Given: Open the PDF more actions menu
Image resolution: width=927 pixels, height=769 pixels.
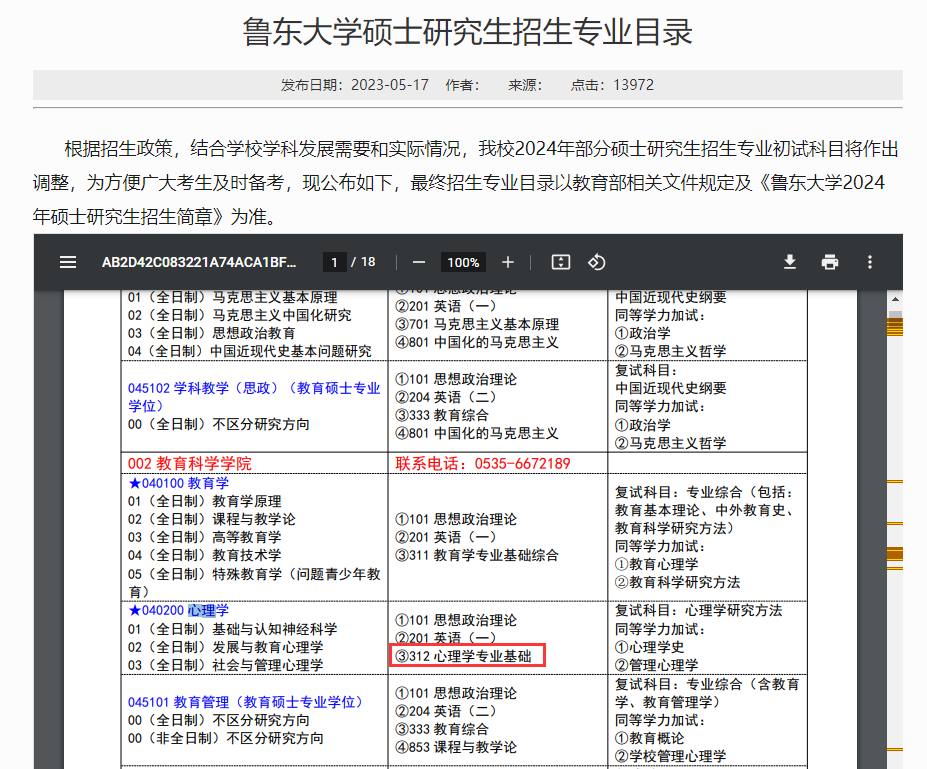Looking at the screenshot, I should [870, 262].
